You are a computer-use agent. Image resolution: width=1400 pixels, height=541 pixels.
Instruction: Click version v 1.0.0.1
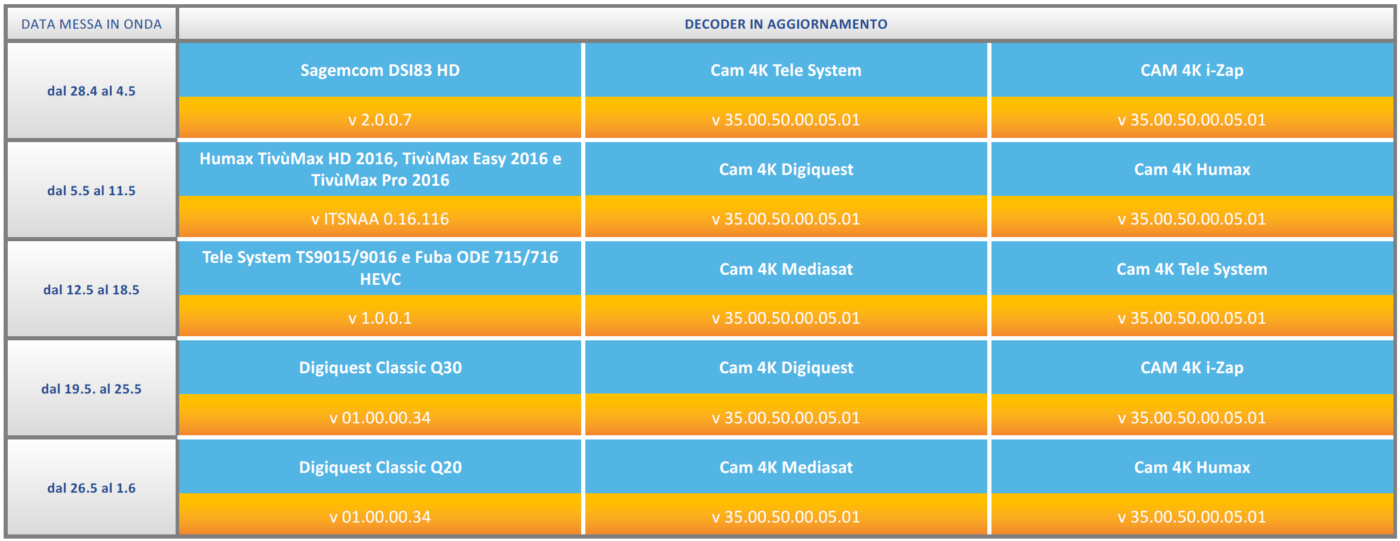(x=380, y=316)
